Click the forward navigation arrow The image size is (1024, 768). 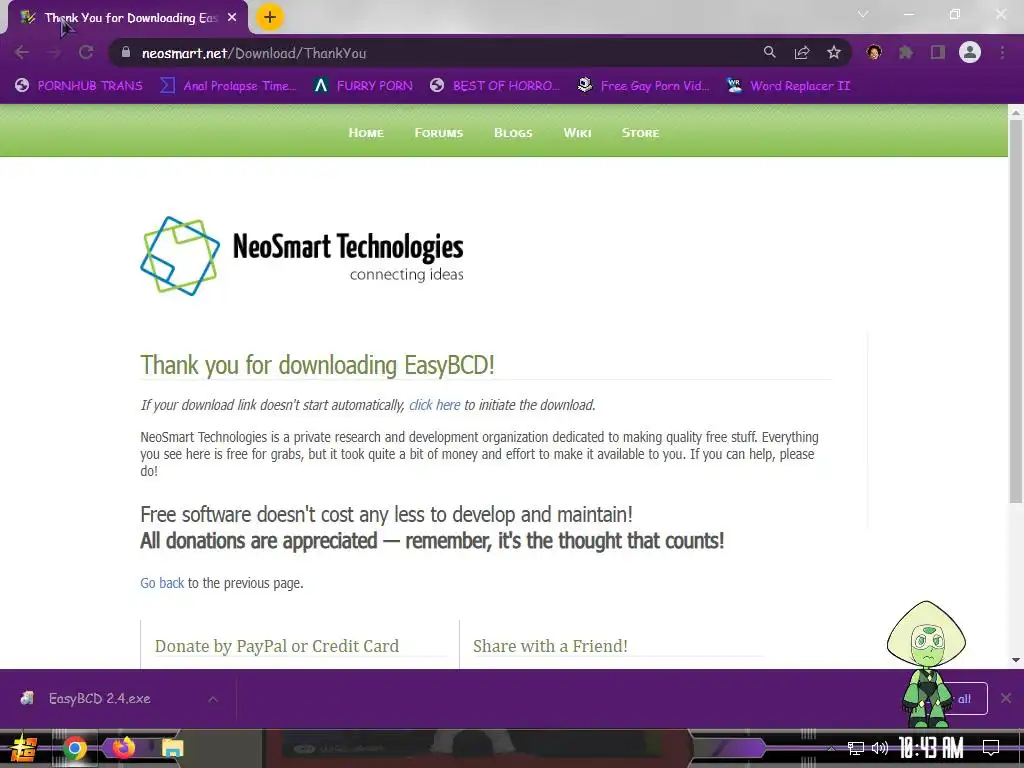(x=54, y=53)
